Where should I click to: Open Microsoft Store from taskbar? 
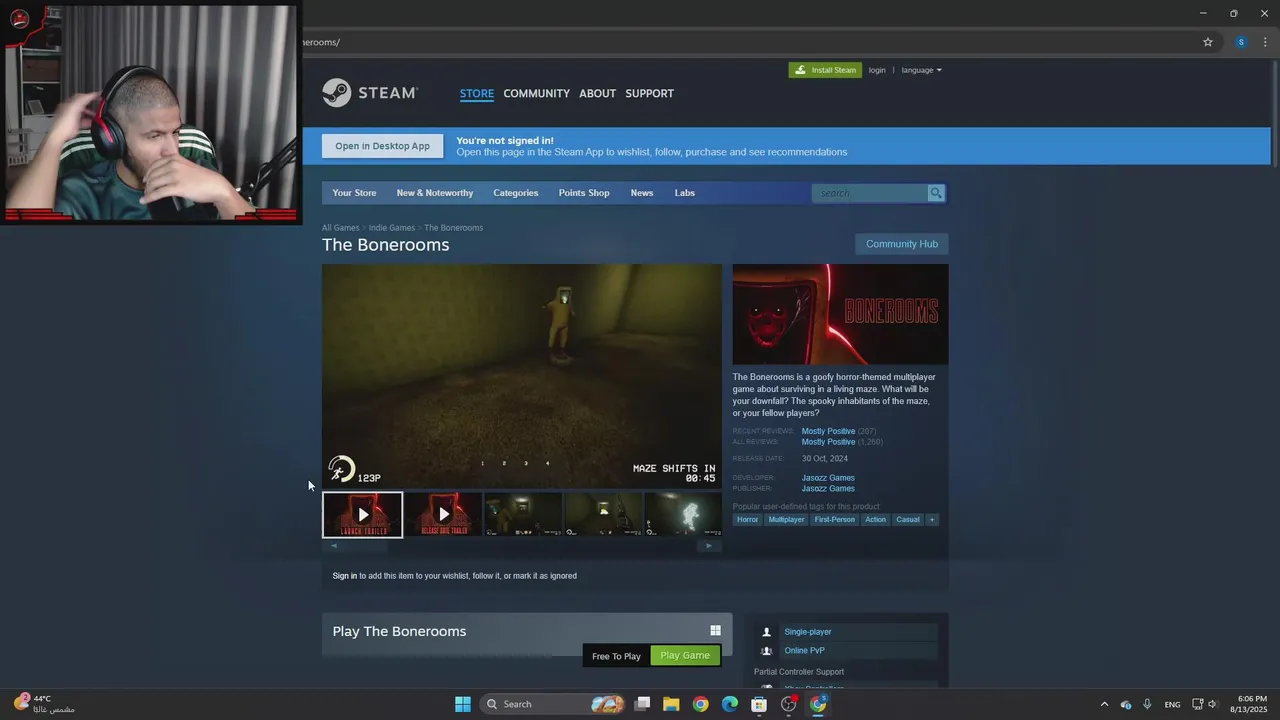pos(759,704)
